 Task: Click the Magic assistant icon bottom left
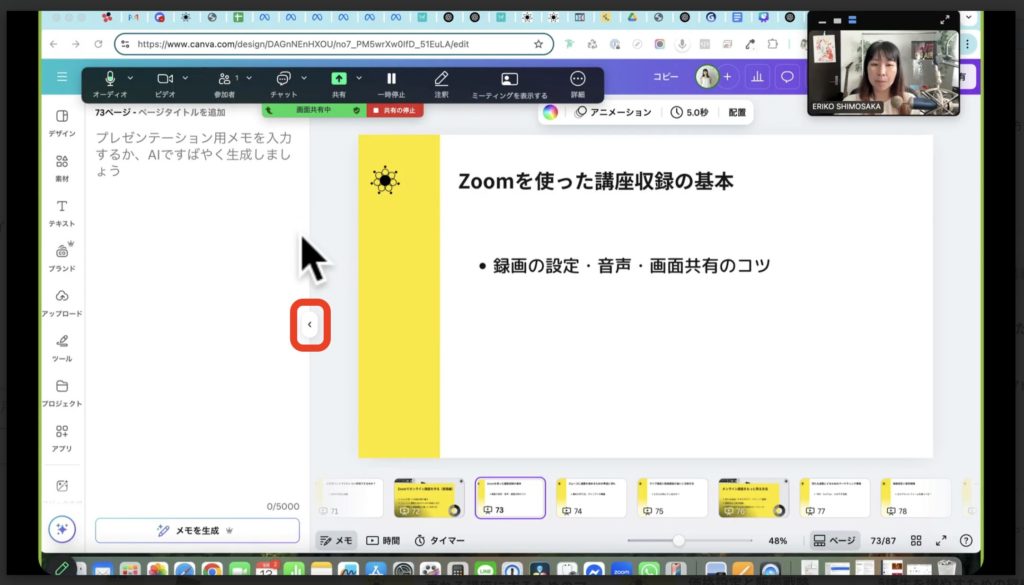[62, 529]
